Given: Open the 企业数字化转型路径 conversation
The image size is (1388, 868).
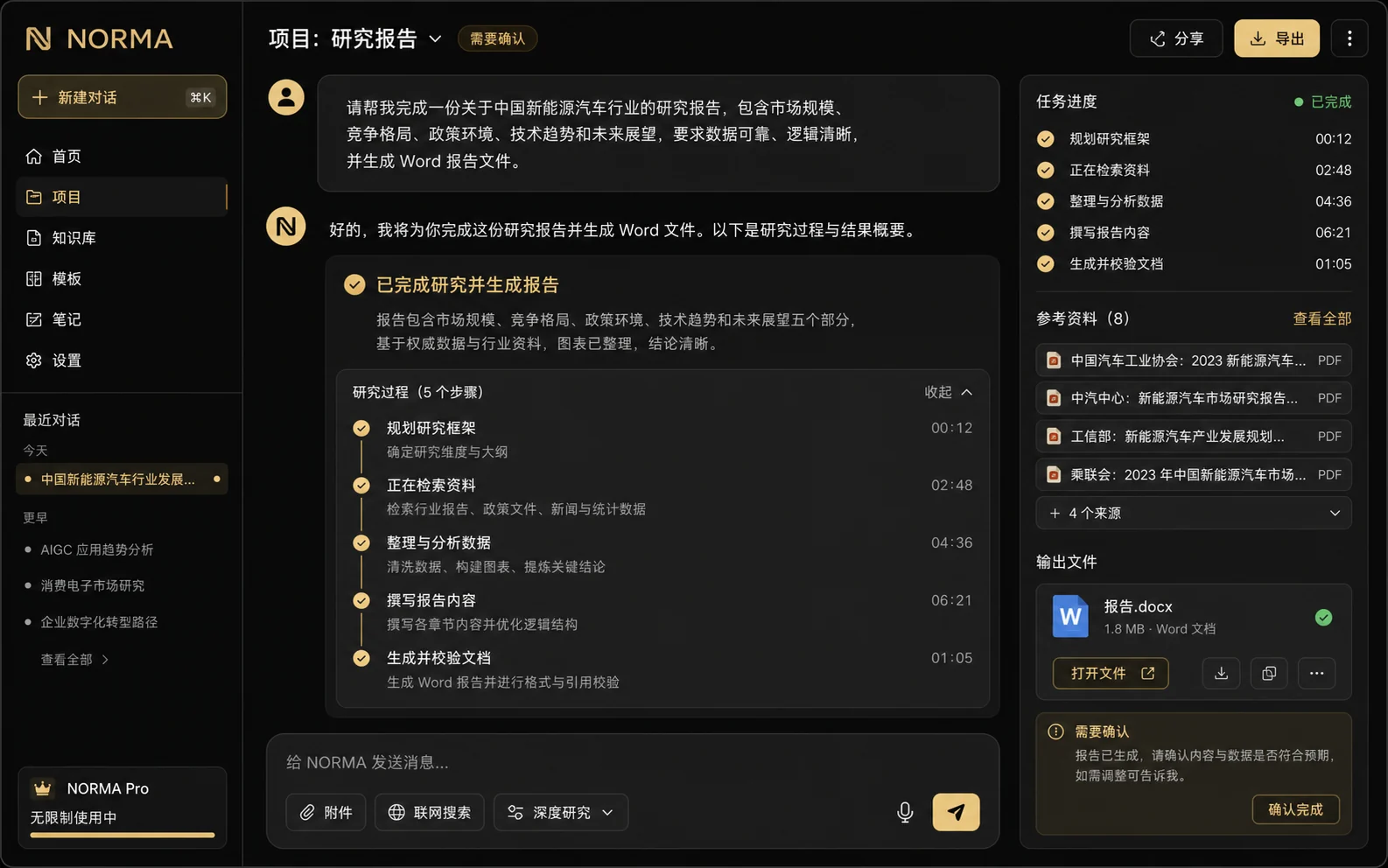Looking at the screenshot, I should tap(99, 622).
